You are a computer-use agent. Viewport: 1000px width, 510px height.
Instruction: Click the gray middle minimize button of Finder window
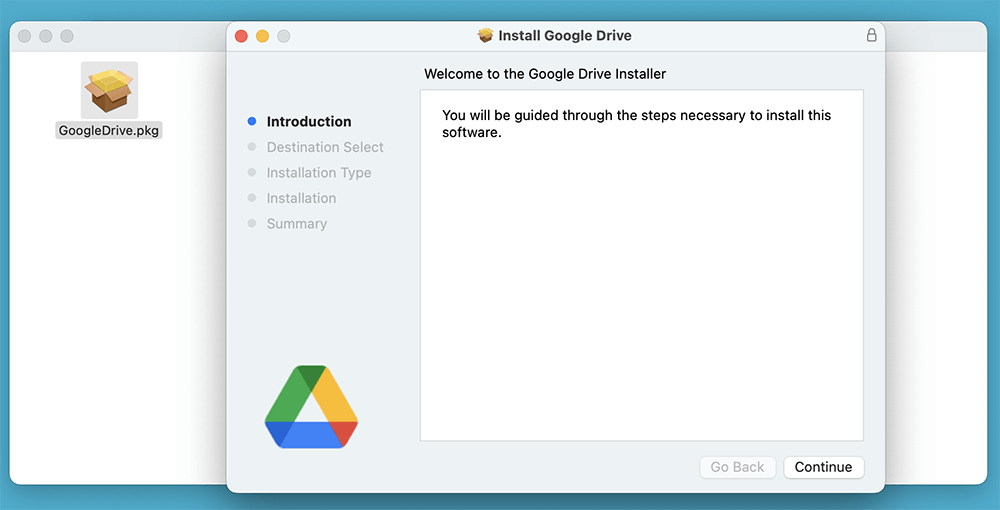[x=45, y=36]
